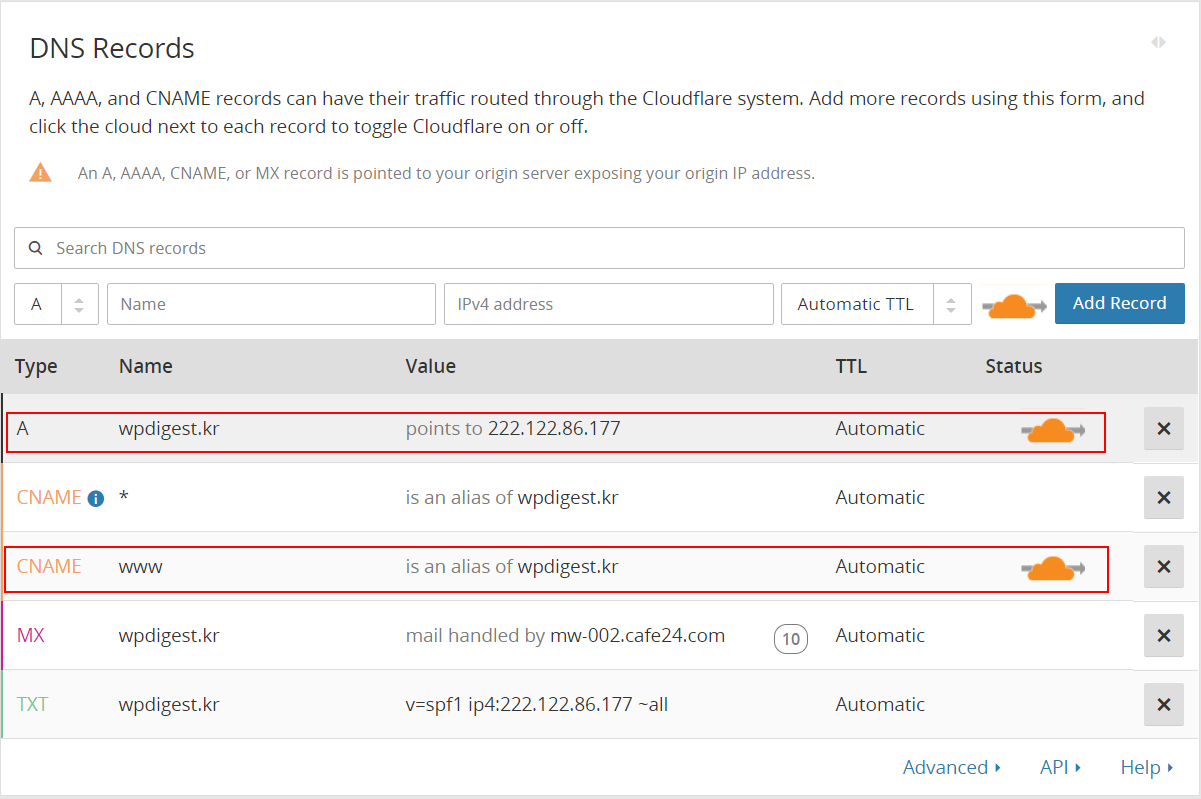
Task: Click the MX priority 10 badge
Action: (x=791, y=639)
